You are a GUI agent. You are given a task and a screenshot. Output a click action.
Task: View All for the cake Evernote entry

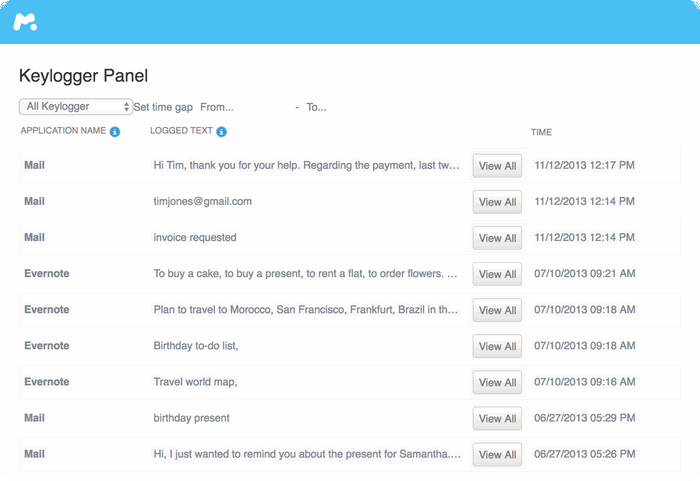click(497, 274)
